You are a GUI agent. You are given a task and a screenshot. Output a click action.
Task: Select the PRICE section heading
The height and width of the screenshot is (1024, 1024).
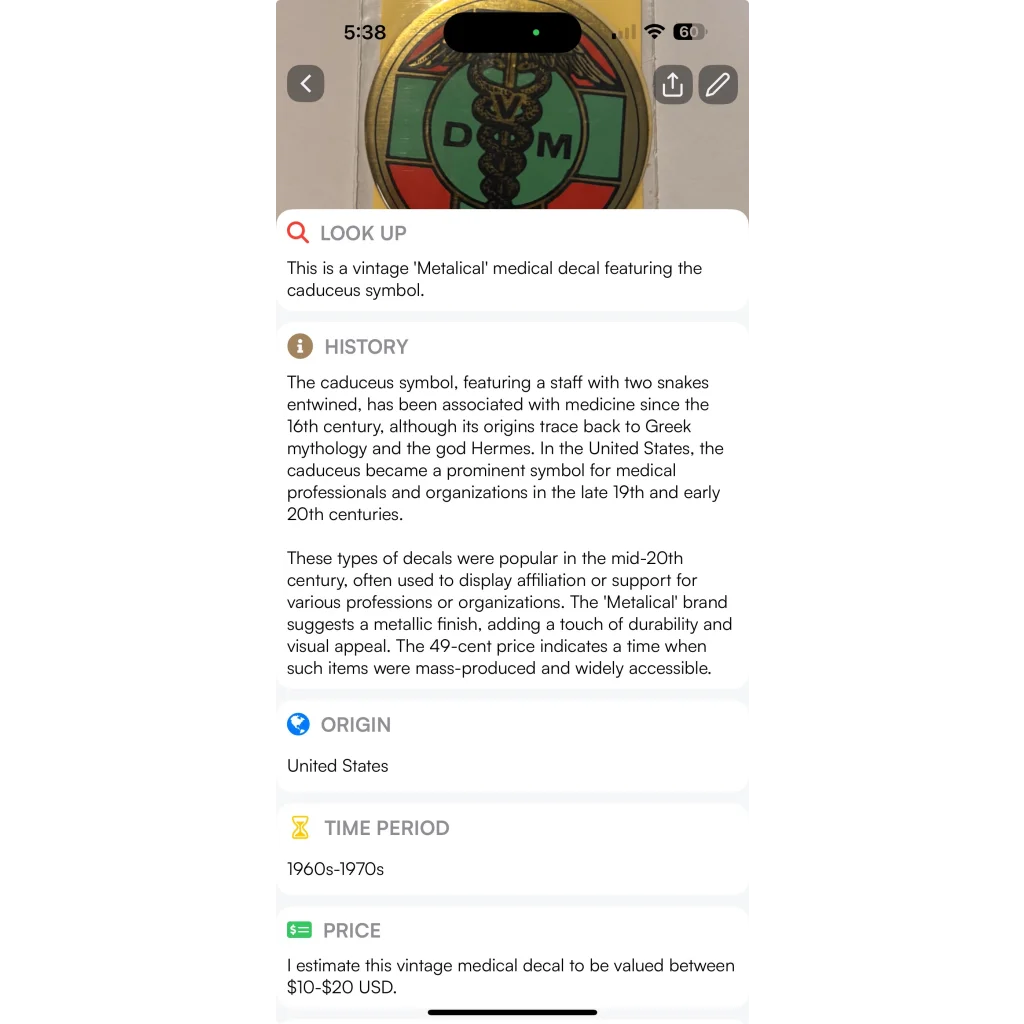click(352, 931)
